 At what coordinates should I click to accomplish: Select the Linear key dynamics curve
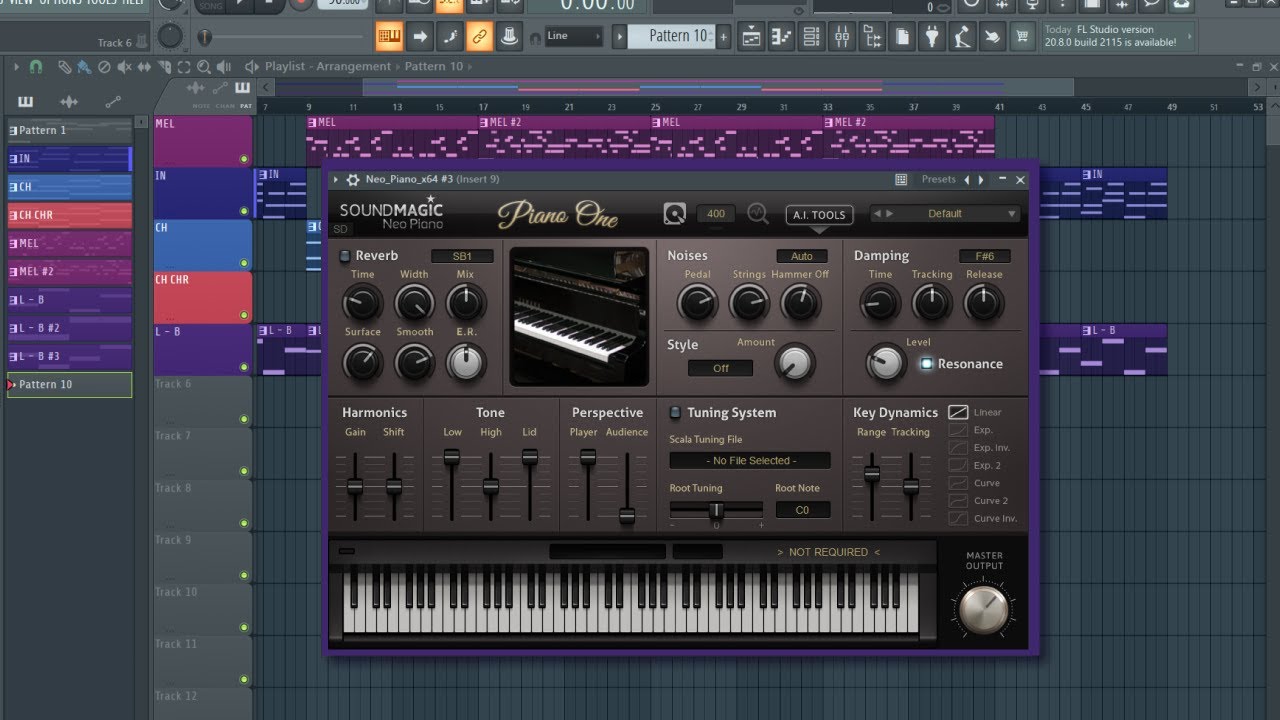point(958,412)
